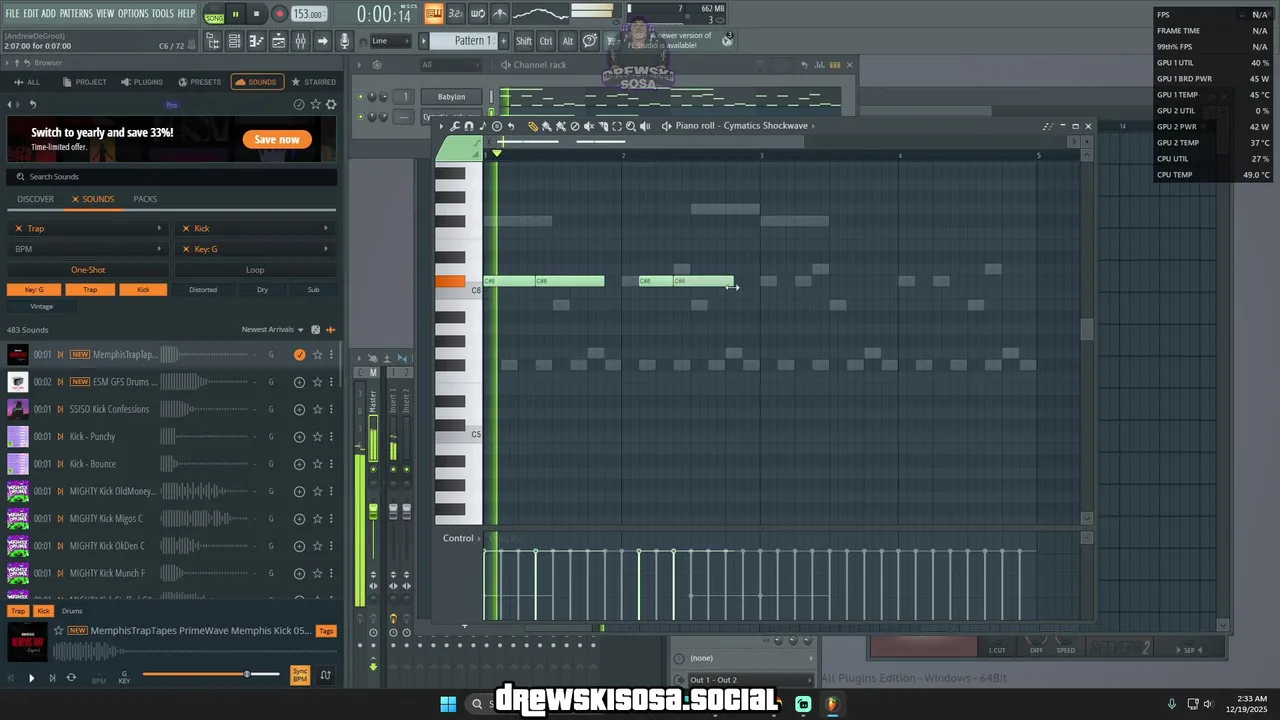Image resolution: width=1280 pixels, height=720 pixels.
Task: Select the Select tool in Piano roll toolbar
Action: coord(617,126)
